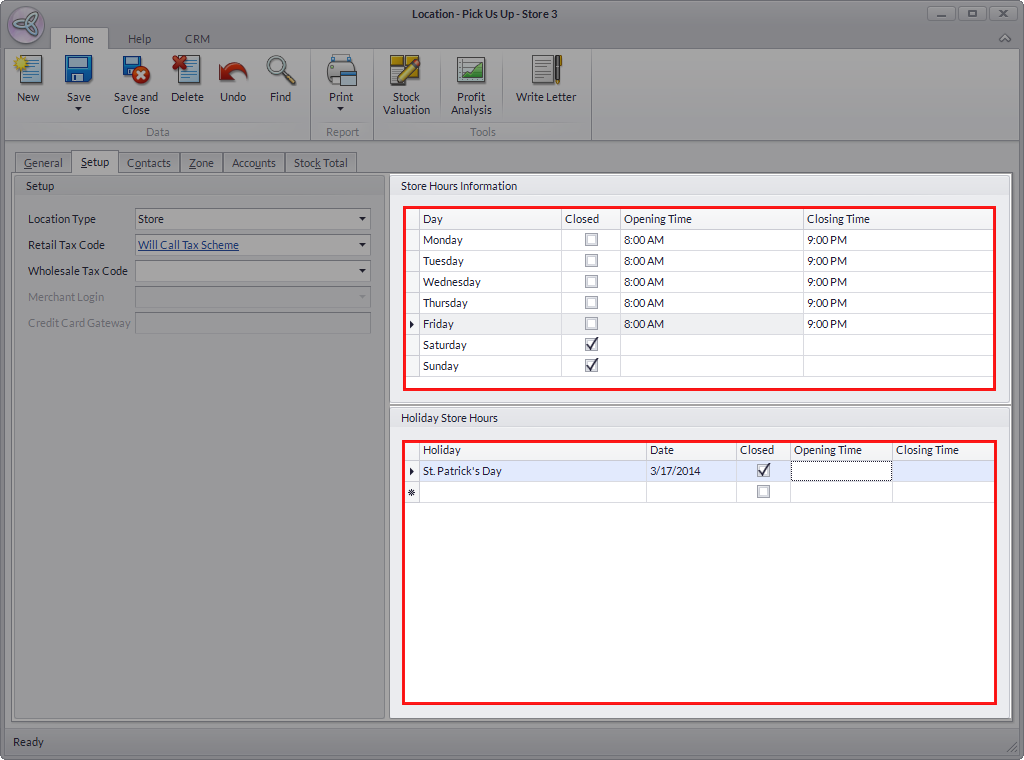
Task: Uncheck the Closed box for Saturday
Action: tap(591, 345)
